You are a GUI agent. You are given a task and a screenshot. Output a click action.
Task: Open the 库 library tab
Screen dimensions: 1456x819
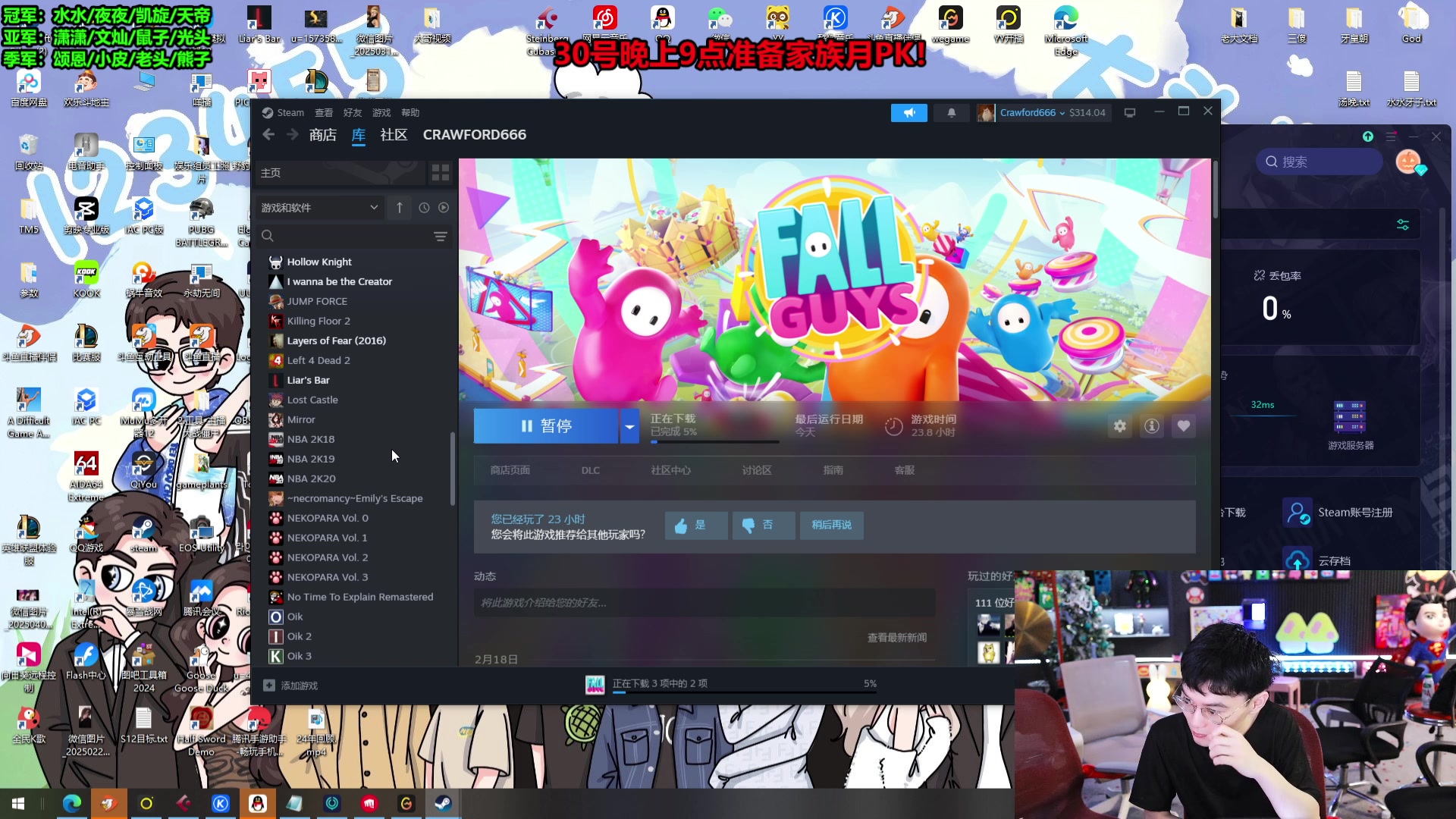(359, 135)
